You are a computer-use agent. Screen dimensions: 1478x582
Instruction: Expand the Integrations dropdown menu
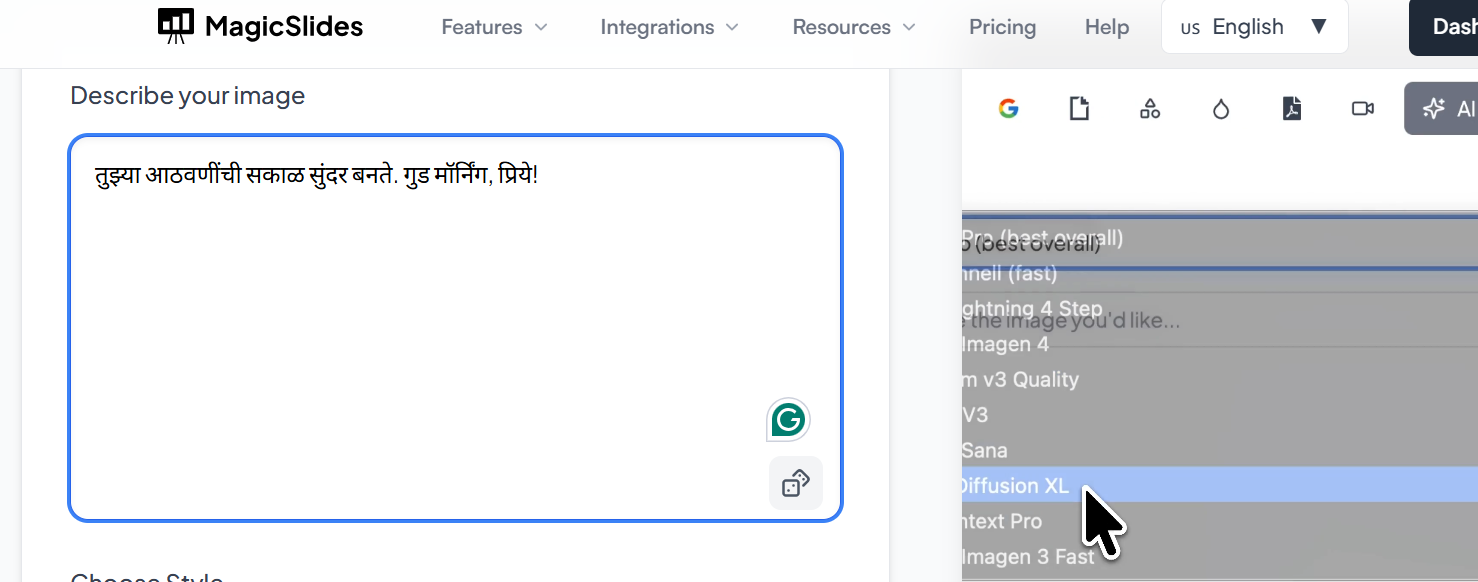click(x=669, y=27)
